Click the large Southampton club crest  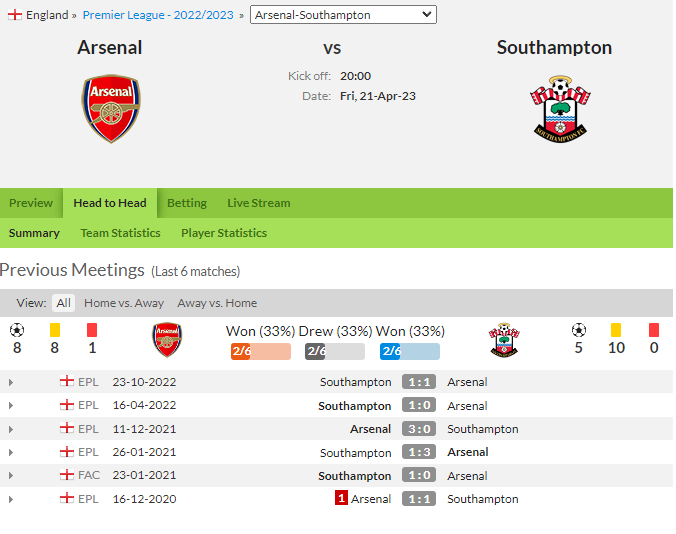(560, 109)
